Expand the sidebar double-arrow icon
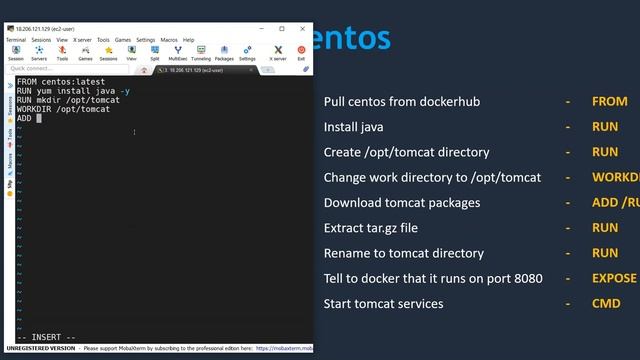 point(10,86)
